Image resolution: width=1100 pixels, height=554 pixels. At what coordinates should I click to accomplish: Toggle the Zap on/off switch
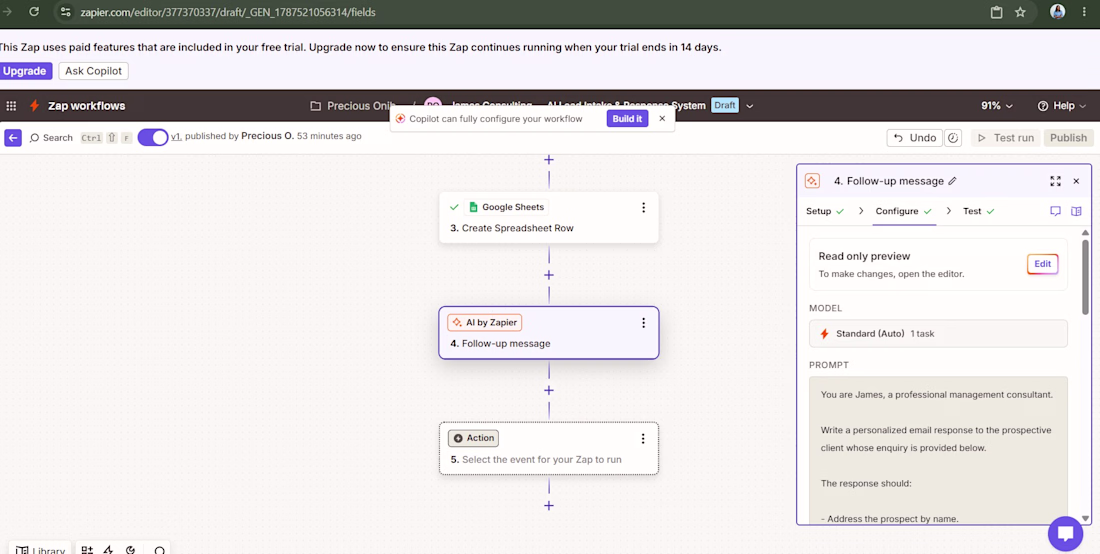[153, 137]
